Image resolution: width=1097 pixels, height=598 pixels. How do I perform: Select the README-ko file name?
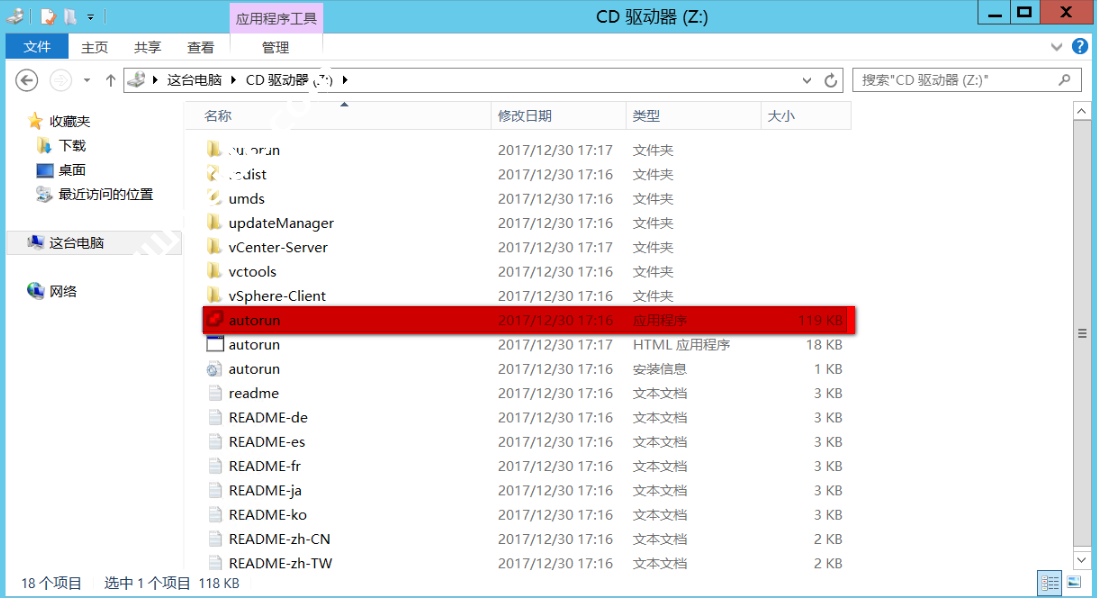point(267,515)
